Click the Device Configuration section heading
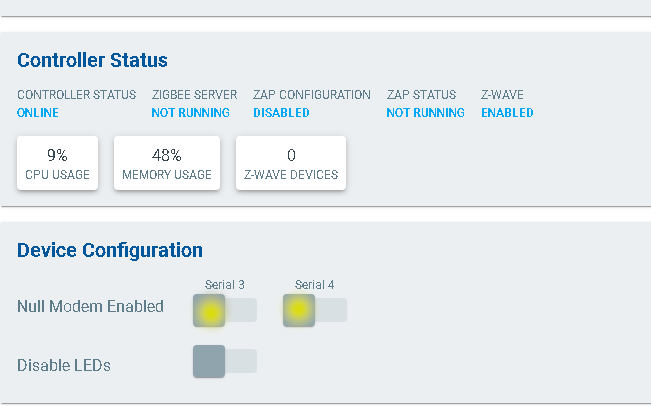The image size is (651, 406). coord(110,250)
